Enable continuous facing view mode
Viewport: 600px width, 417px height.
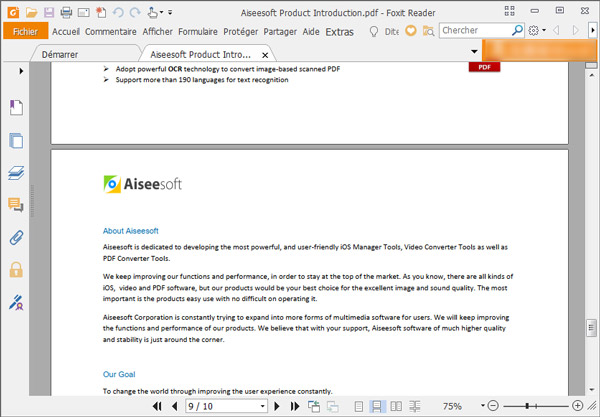tap(415, 406)
